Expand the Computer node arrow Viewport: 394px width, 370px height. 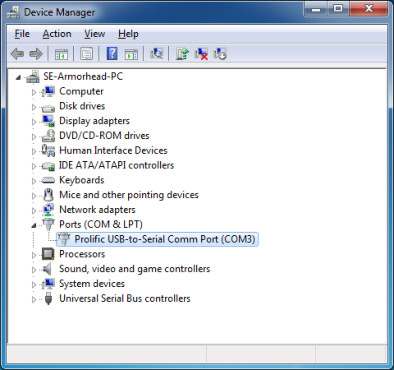[x=34, y=92]
